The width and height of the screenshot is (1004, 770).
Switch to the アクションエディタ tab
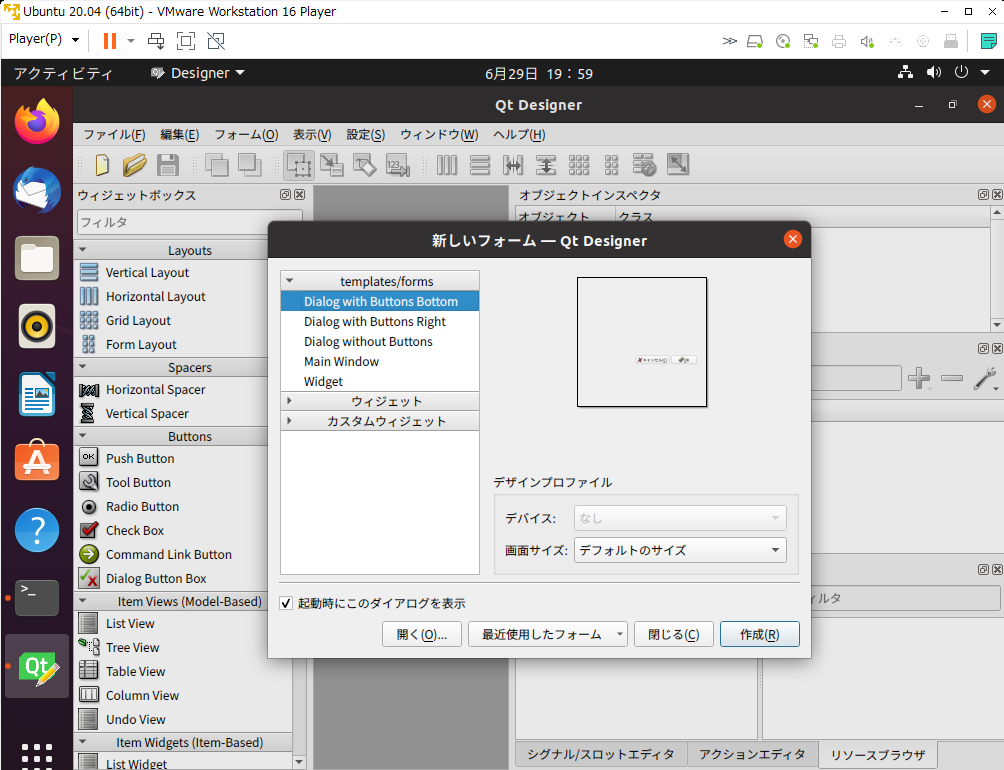(x=752, y=755)
